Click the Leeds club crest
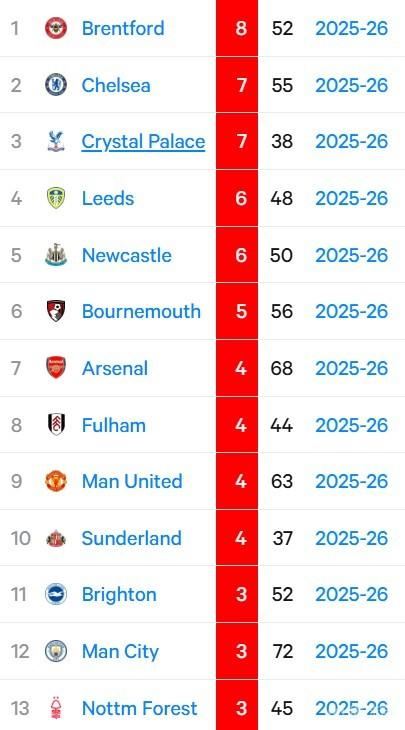Screen dimensions: 405x730 (56, 198)
